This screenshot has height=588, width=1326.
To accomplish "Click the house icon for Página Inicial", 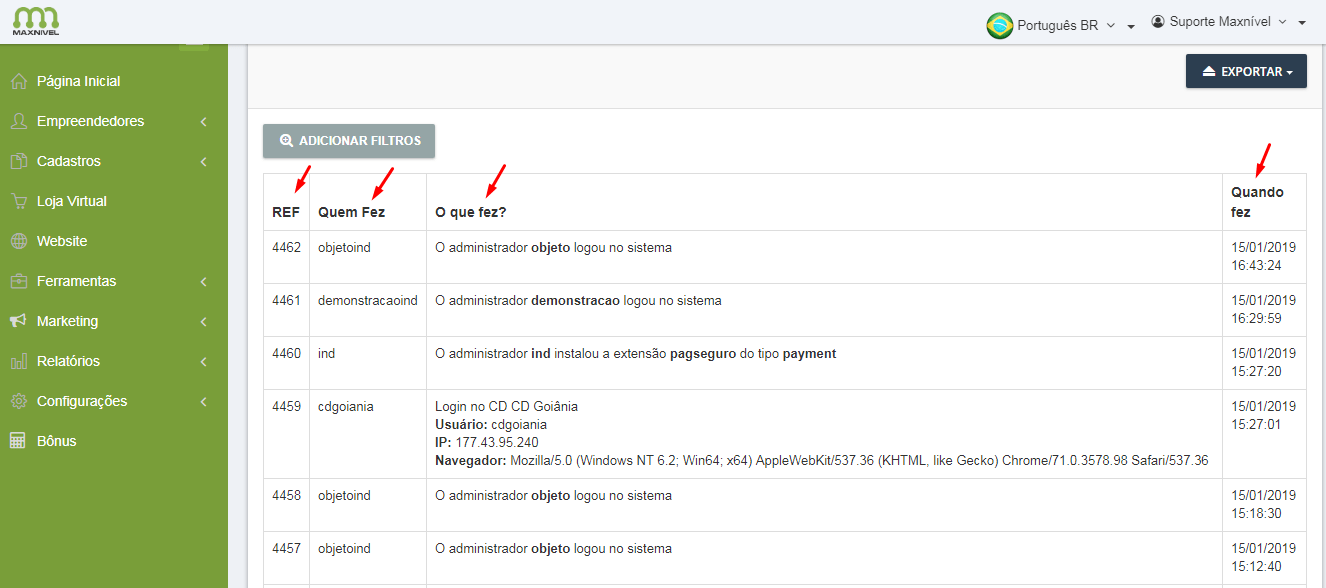I will [x=18, y=81].
